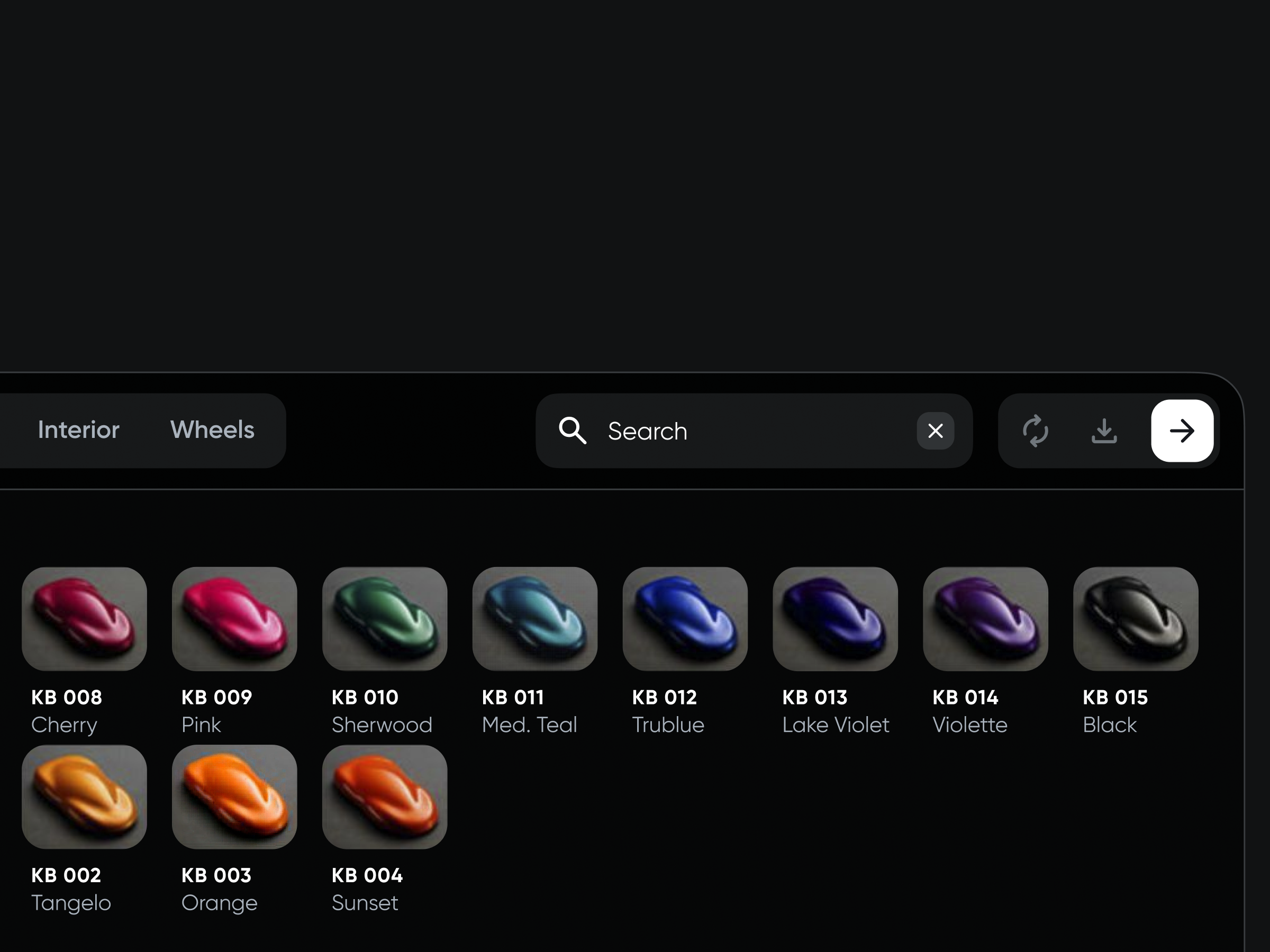Click the KB 015 label text

1115,697
